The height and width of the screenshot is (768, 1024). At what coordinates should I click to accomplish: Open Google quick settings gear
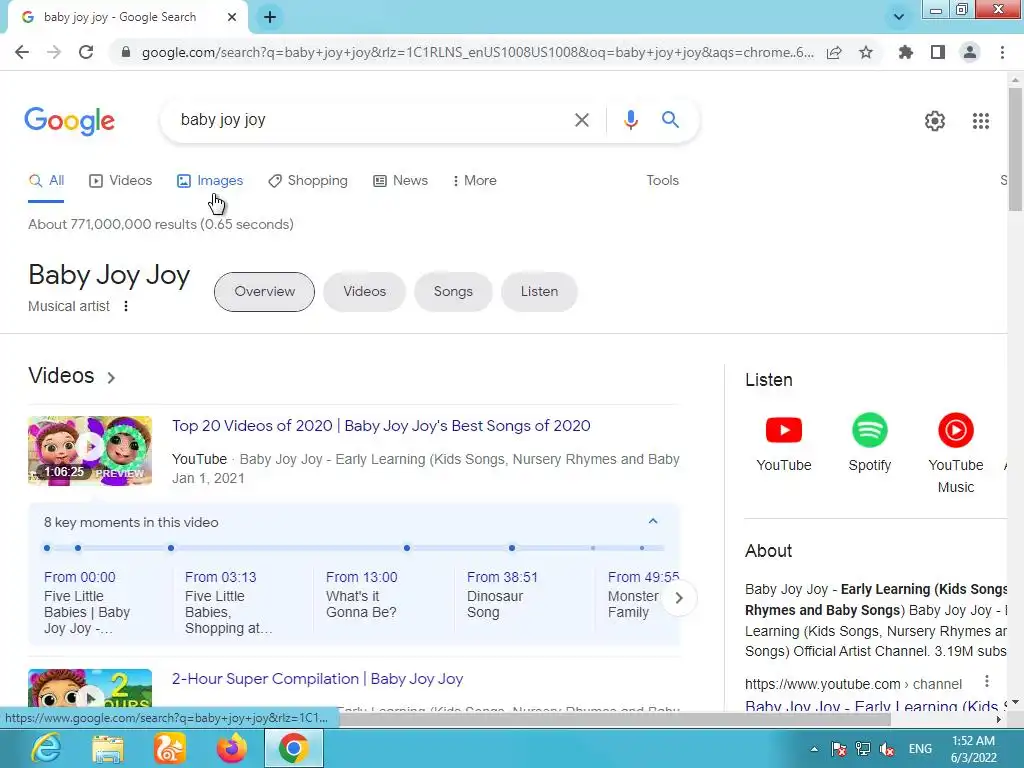935,121
